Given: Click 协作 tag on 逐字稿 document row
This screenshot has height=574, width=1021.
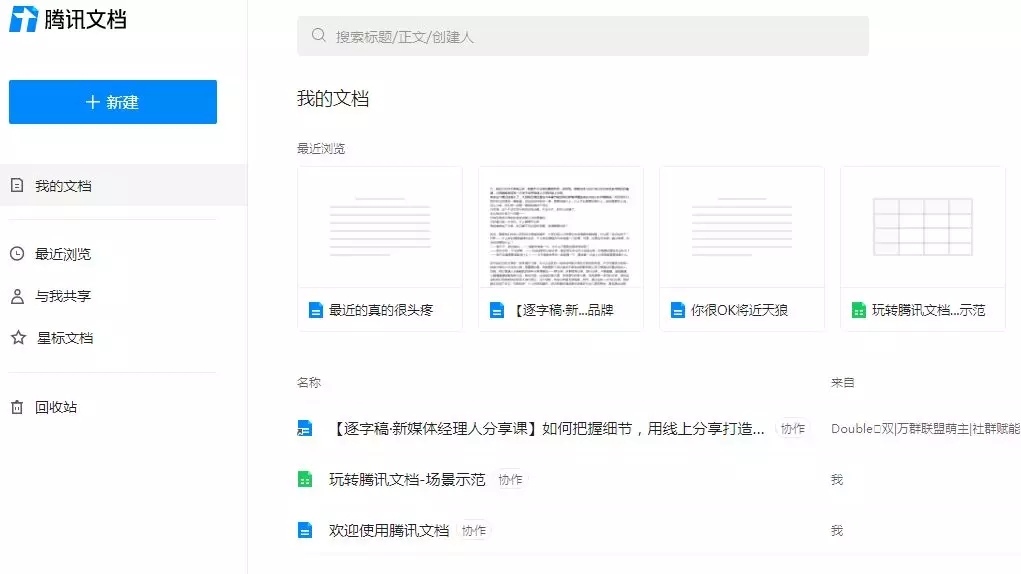Looking at the screenshot, I should point(792,429).
